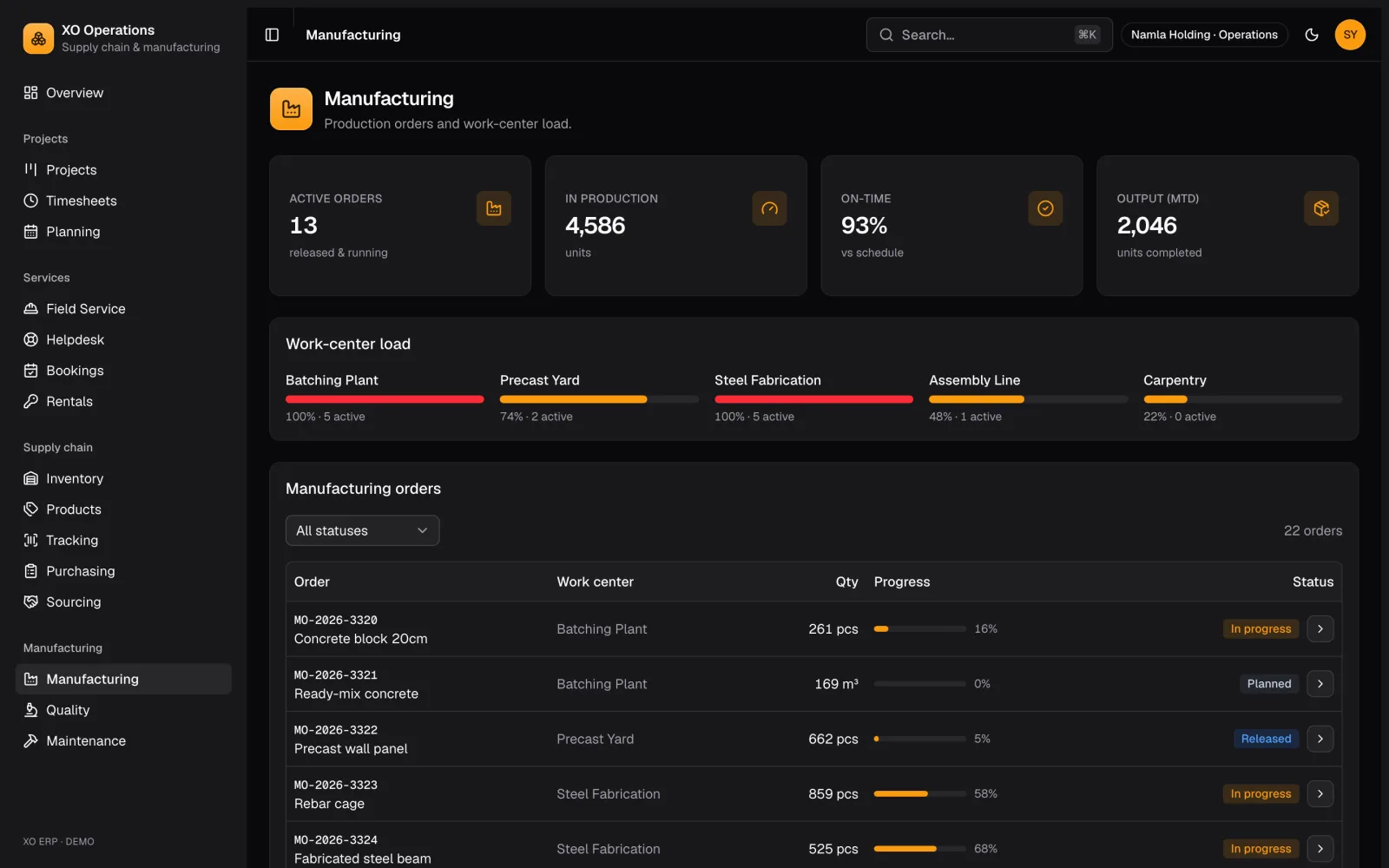Click In progress badge for Concrete block
The height and width of the screenshot is (868, 1389).
pyautogui.click(x=1261, y=628)
